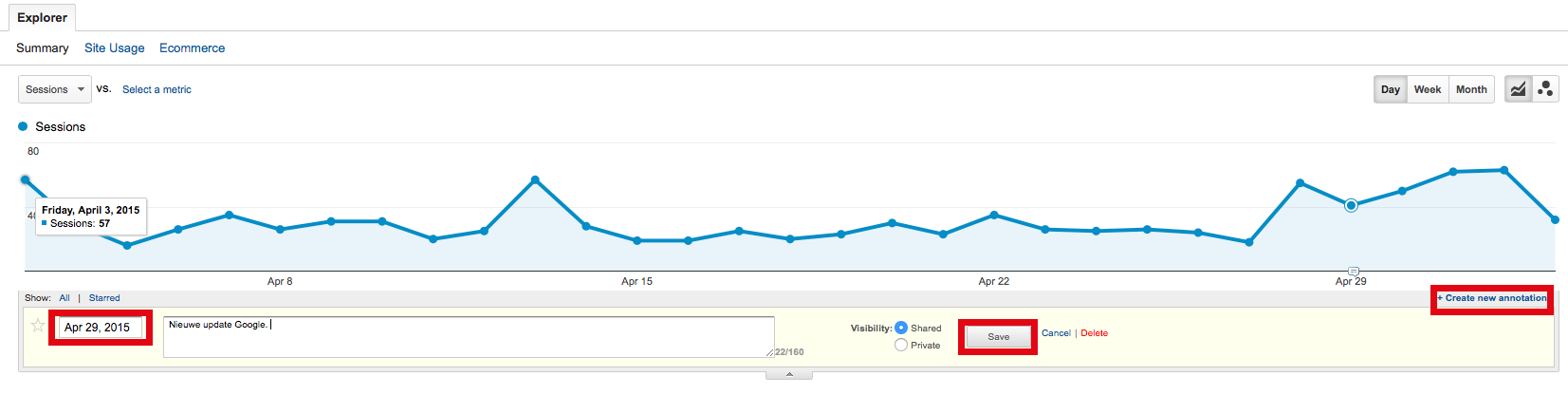Viewport: 1568px width, 395px height.
Task: Open the Sessions metric dropdown
Action: pyautogui.click(x=55, y=89)
